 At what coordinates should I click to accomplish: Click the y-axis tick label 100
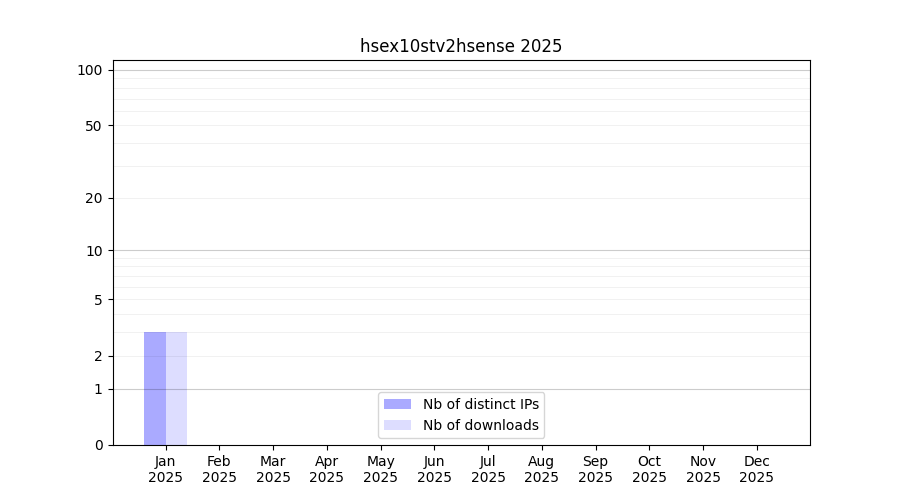click(90, 70)
